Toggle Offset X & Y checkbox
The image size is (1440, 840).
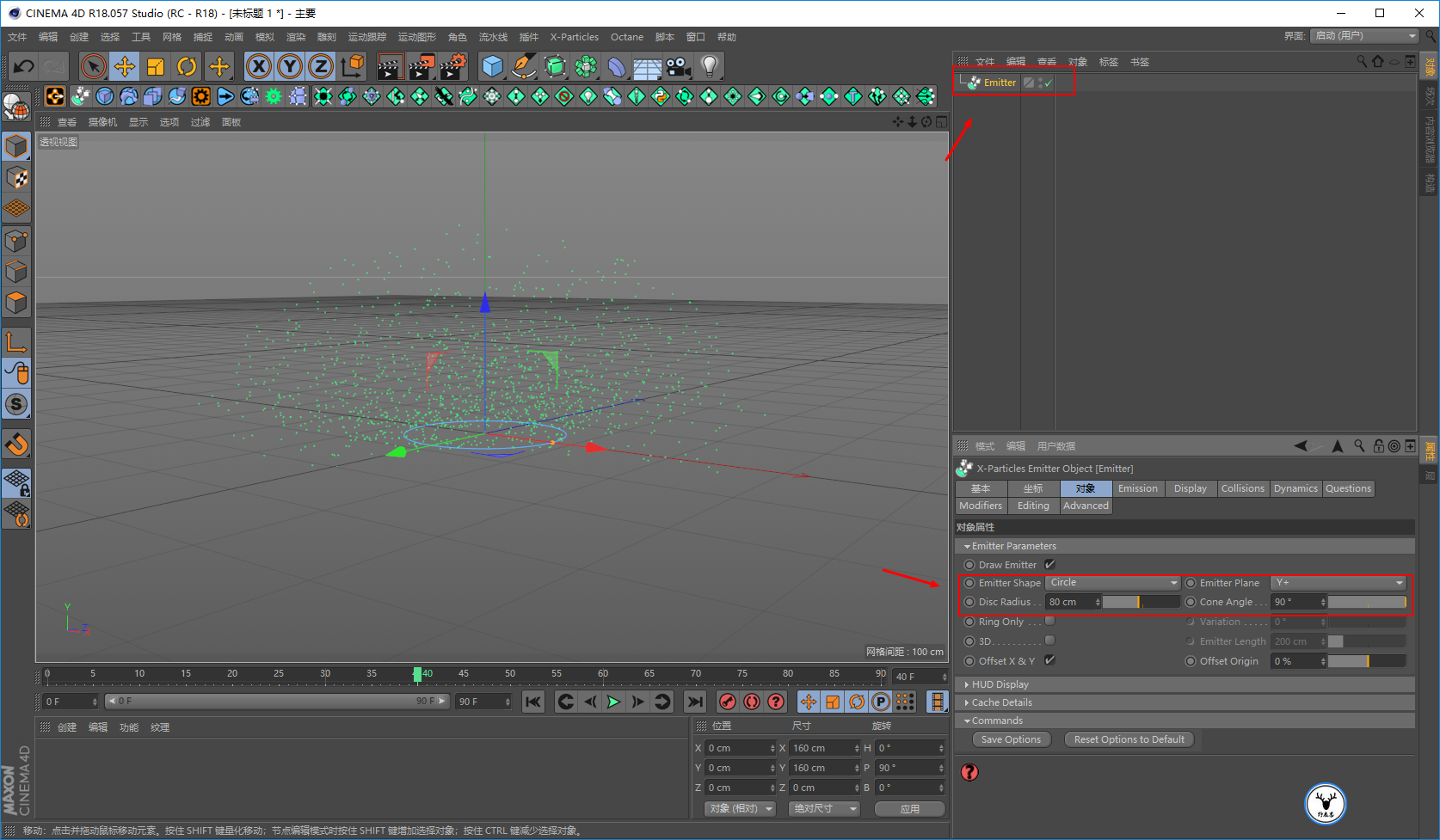[x=1049, y=660]
